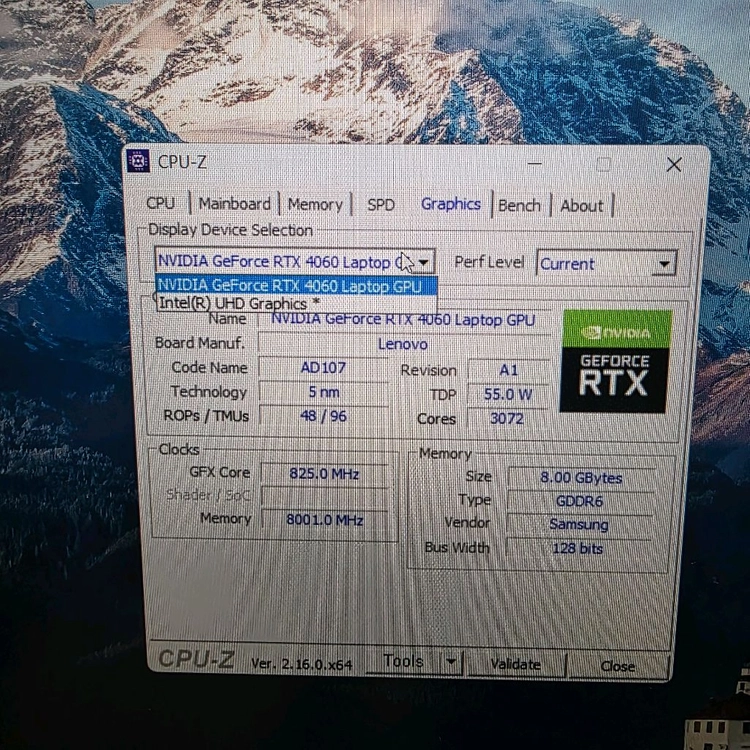Viewport: 750px width, 750px height.
Task: Expand the Tools dropdown arrow
Action: pos(451,662)
